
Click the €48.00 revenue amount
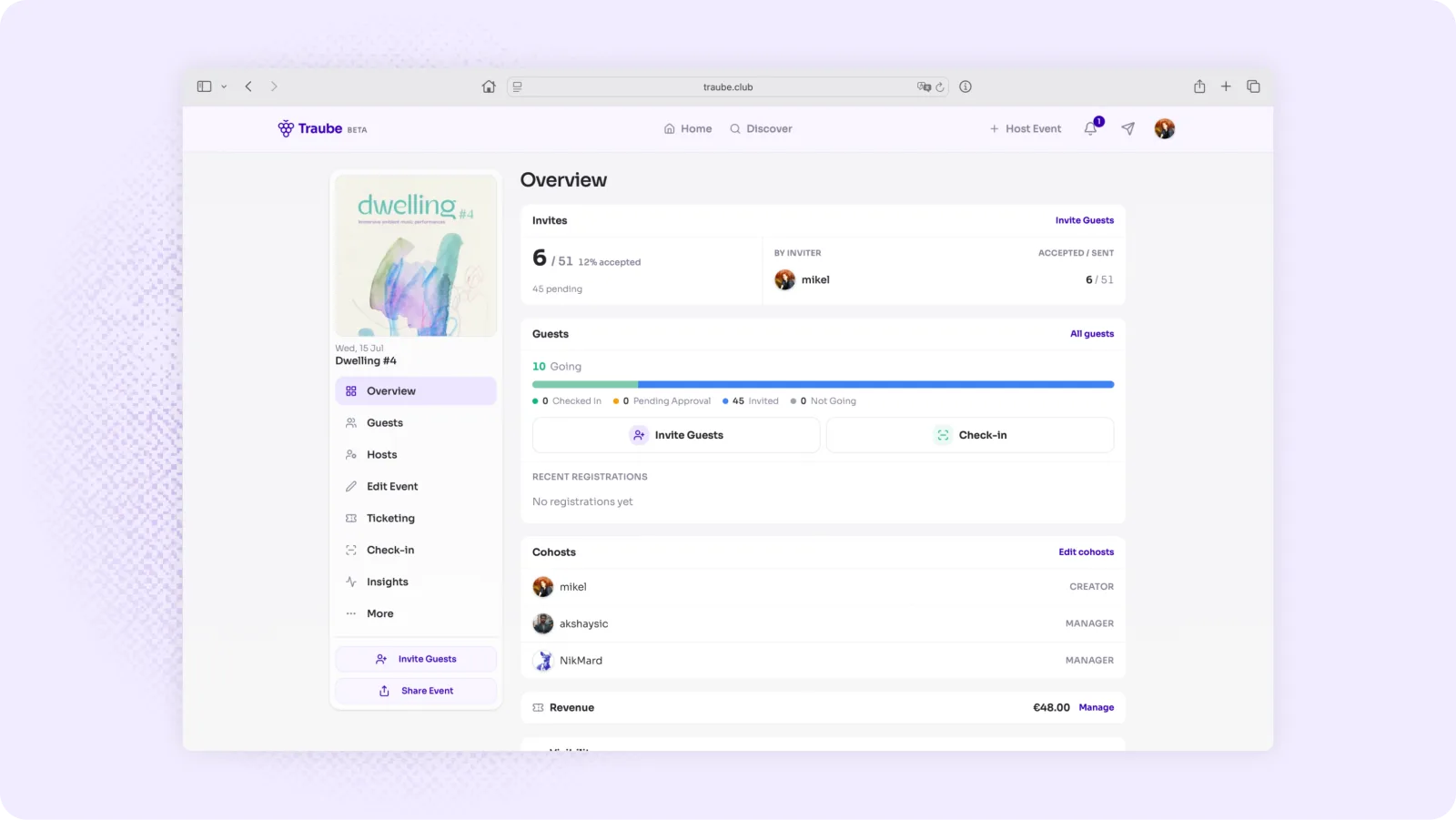[1051, 708]
